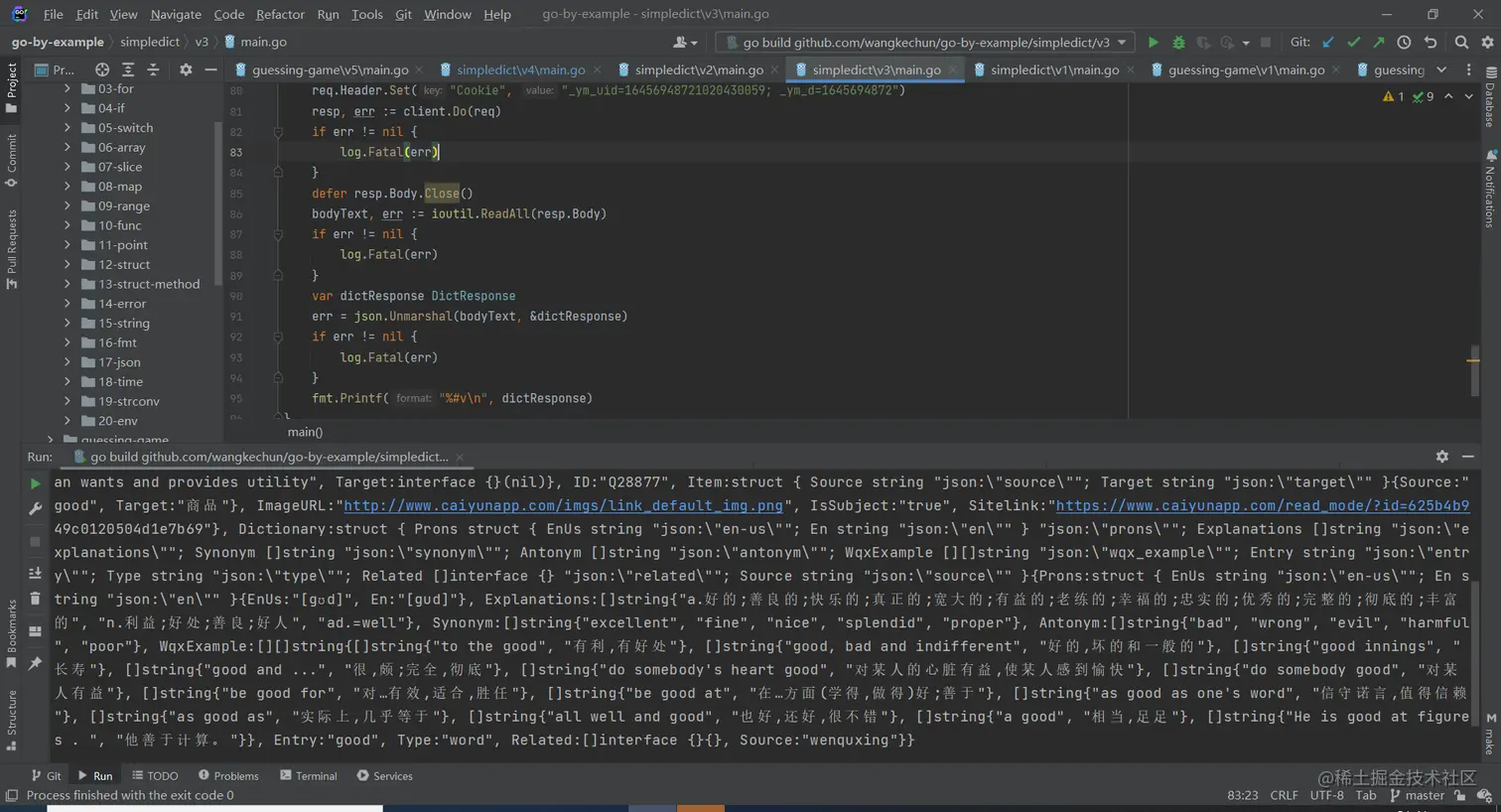This screenshot has height=812, width=1501.
Task: Select opened file using the Project panel crosshair
Action: coord(102,69)
